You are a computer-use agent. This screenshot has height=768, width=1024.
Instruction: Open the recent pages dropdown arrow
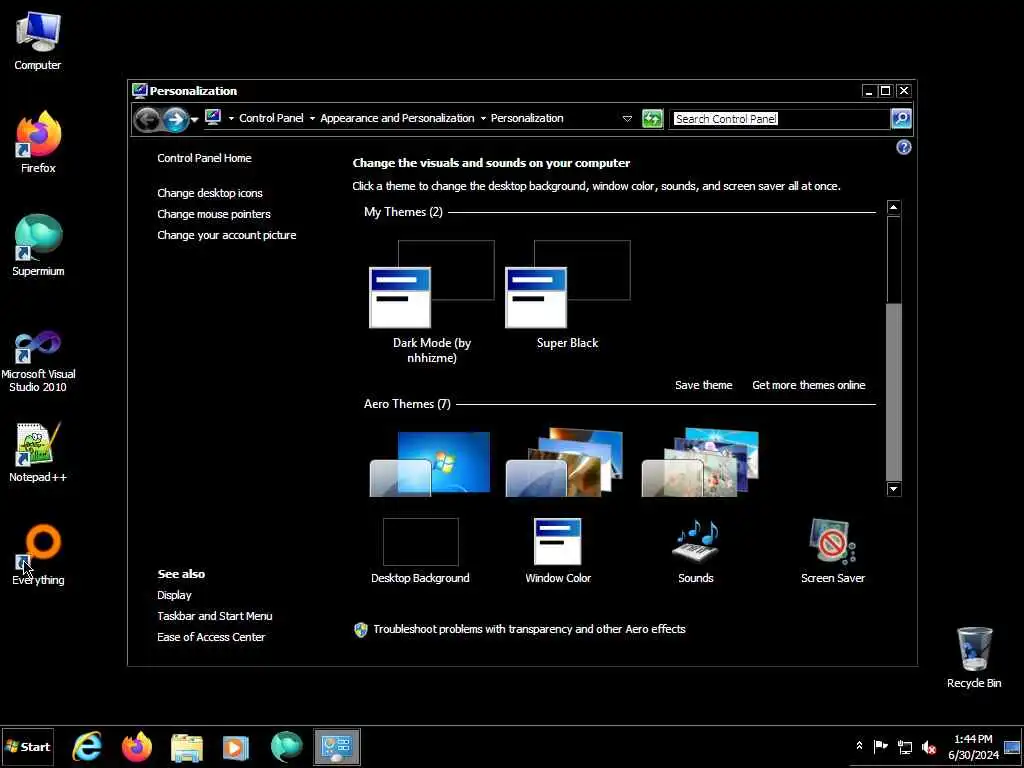pos(195,120)
